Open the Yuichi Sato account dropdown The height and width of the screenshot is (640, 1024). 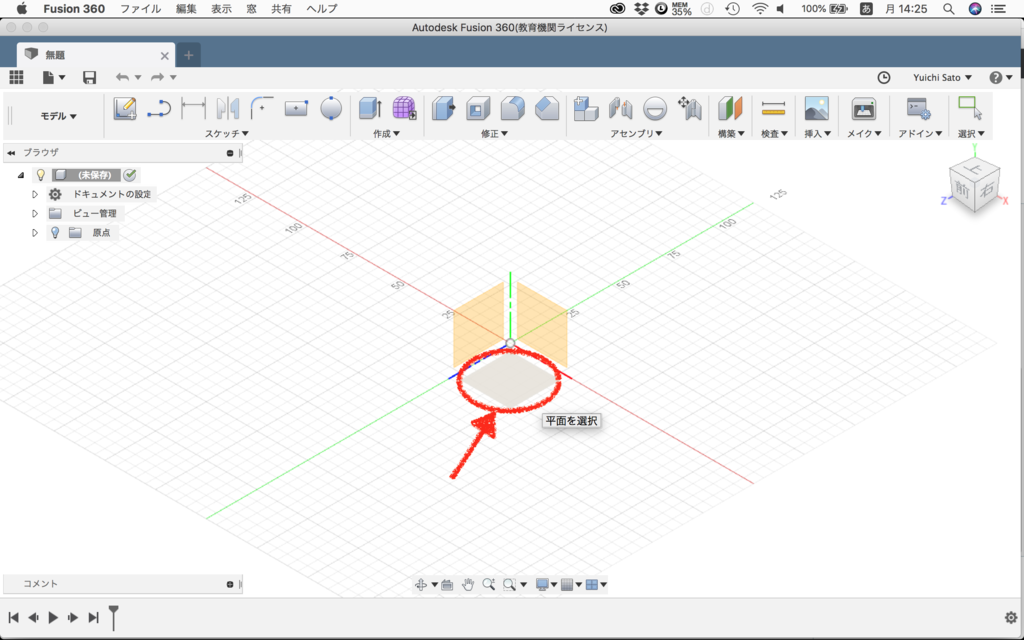(x=942, y=77)
